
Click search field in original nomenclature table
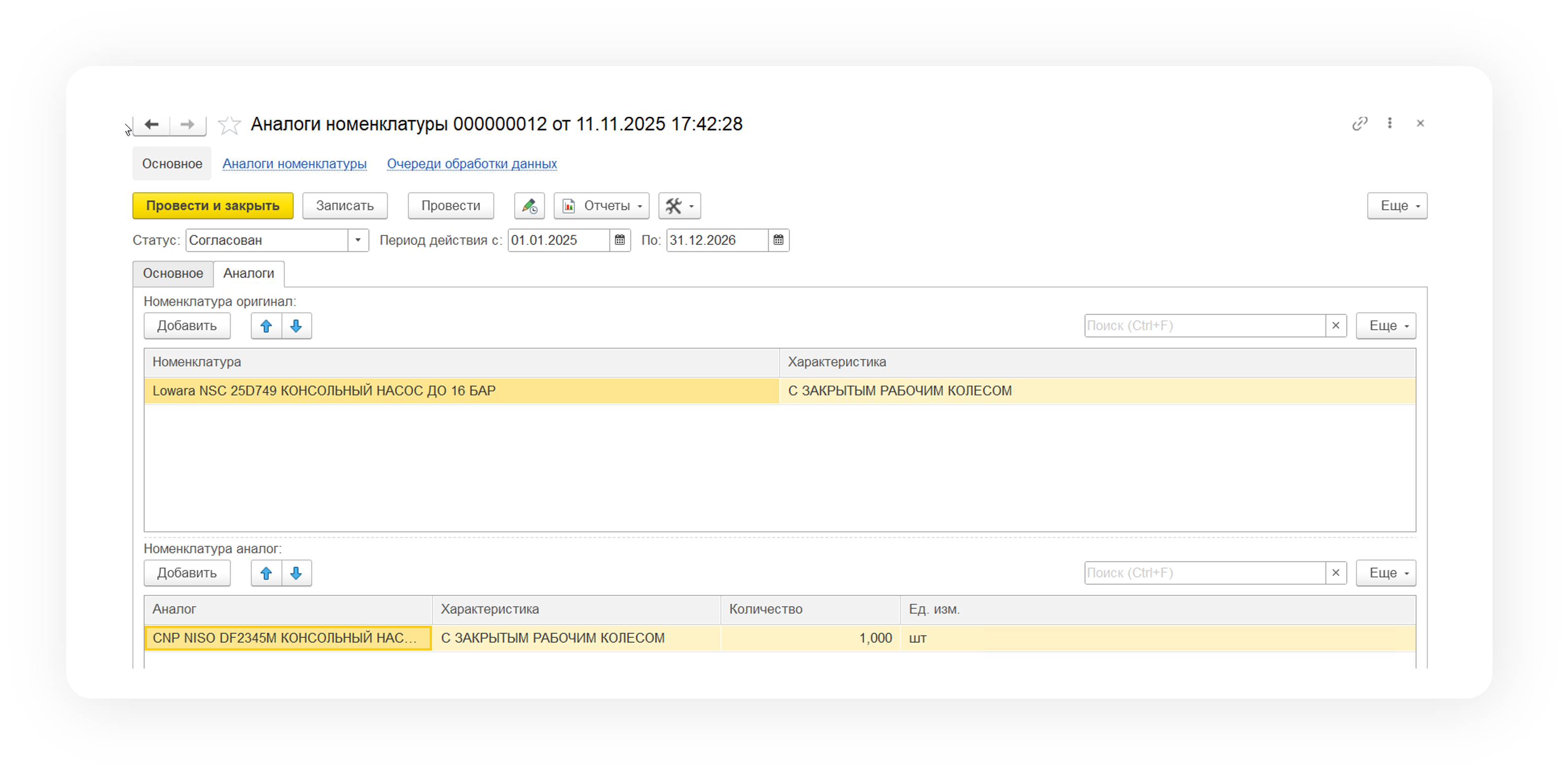pos(1204,325)
